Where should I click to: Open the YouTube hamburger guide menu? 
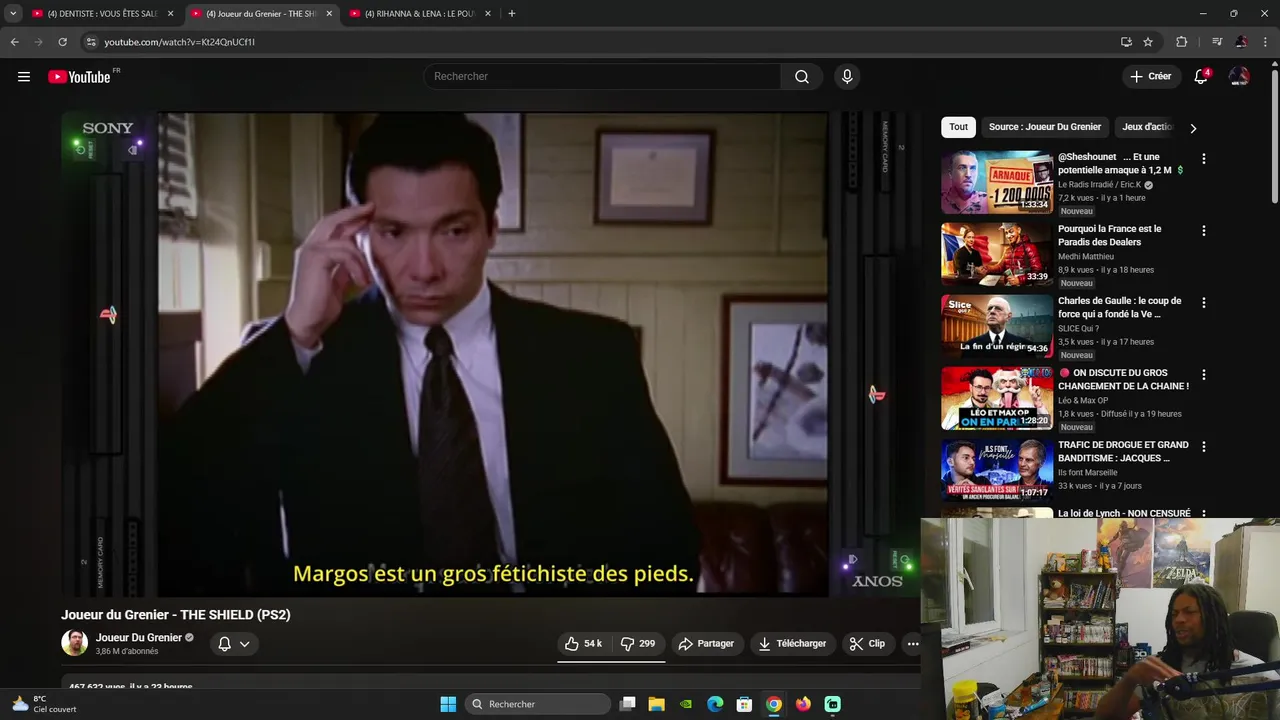click(x=24, y=77)
